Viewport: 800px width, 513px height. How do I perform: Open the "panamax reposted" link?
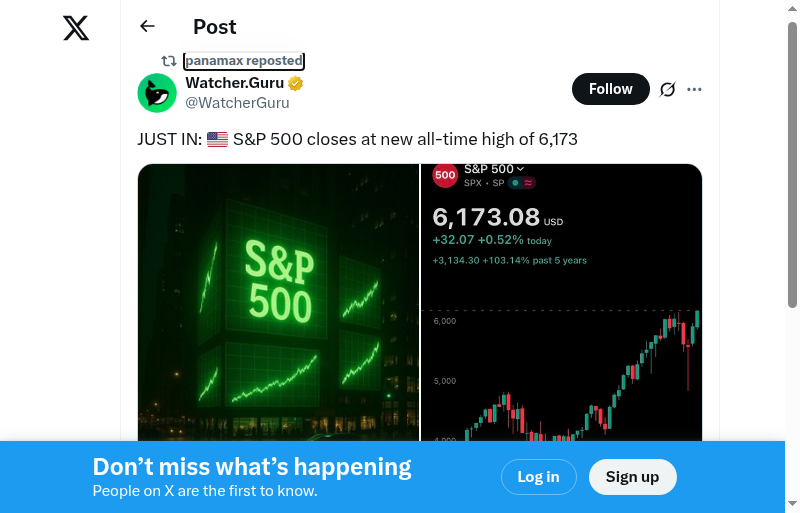point(244,61)
